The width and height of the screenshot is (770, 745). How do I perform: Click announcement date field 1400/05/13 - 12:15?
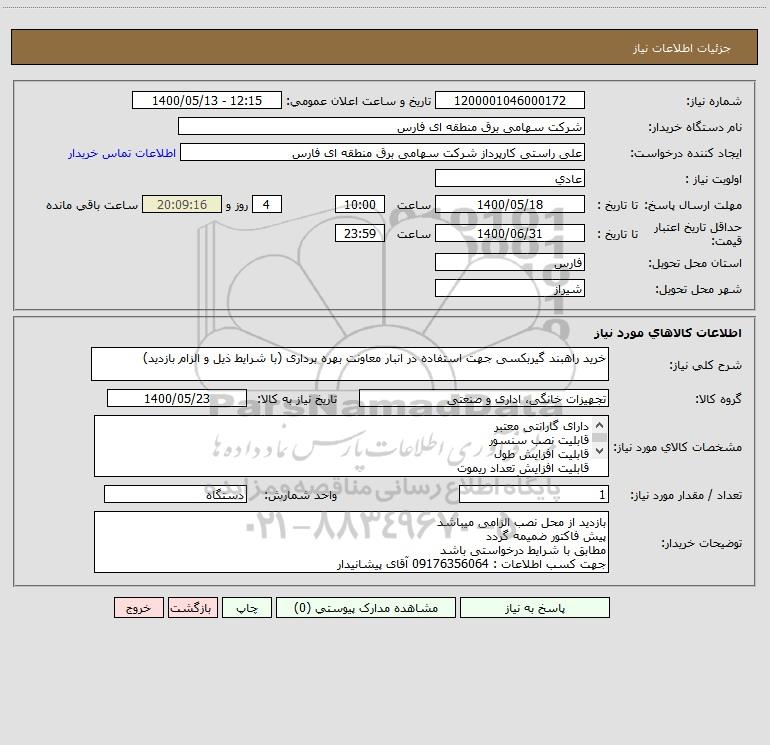pos(207,100)
